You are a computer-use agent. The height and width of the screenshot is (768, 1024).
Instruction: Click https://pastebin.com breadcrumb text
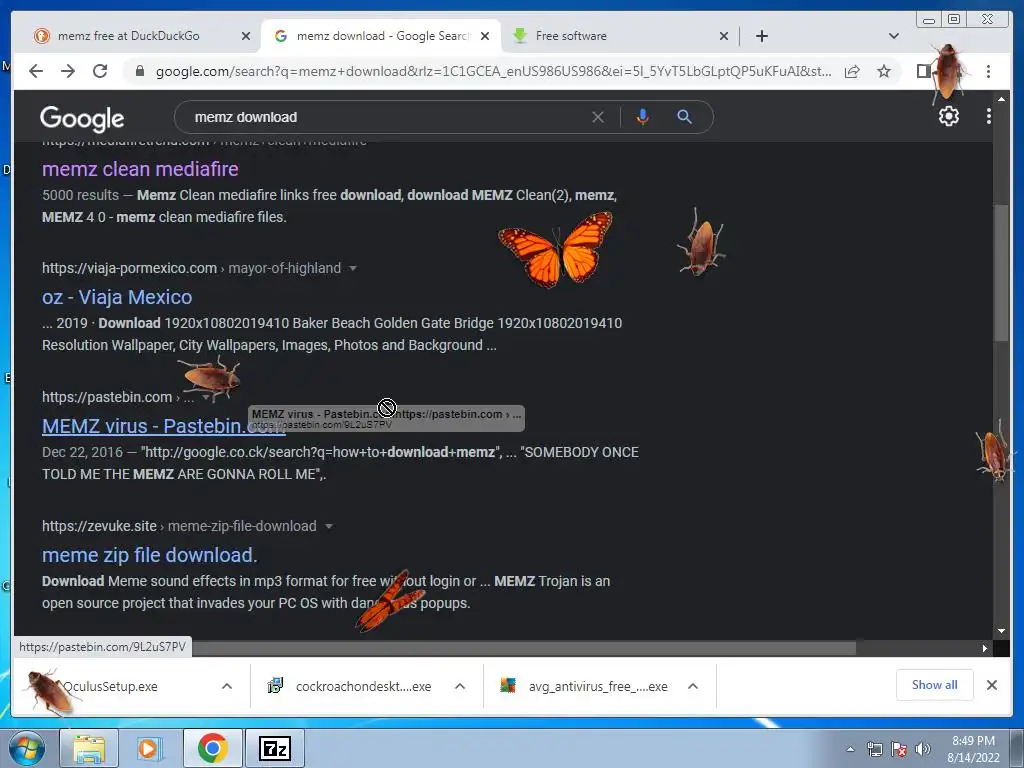coord(107,397)
